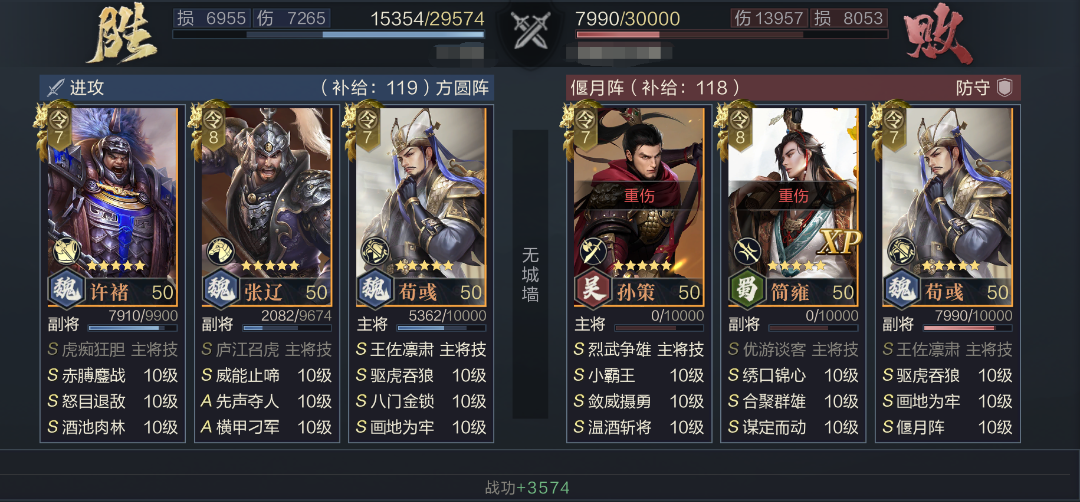Click the 吴 faction badge next to 孙策
Viewport: 1080px width, 502px height.
point(592,289)
